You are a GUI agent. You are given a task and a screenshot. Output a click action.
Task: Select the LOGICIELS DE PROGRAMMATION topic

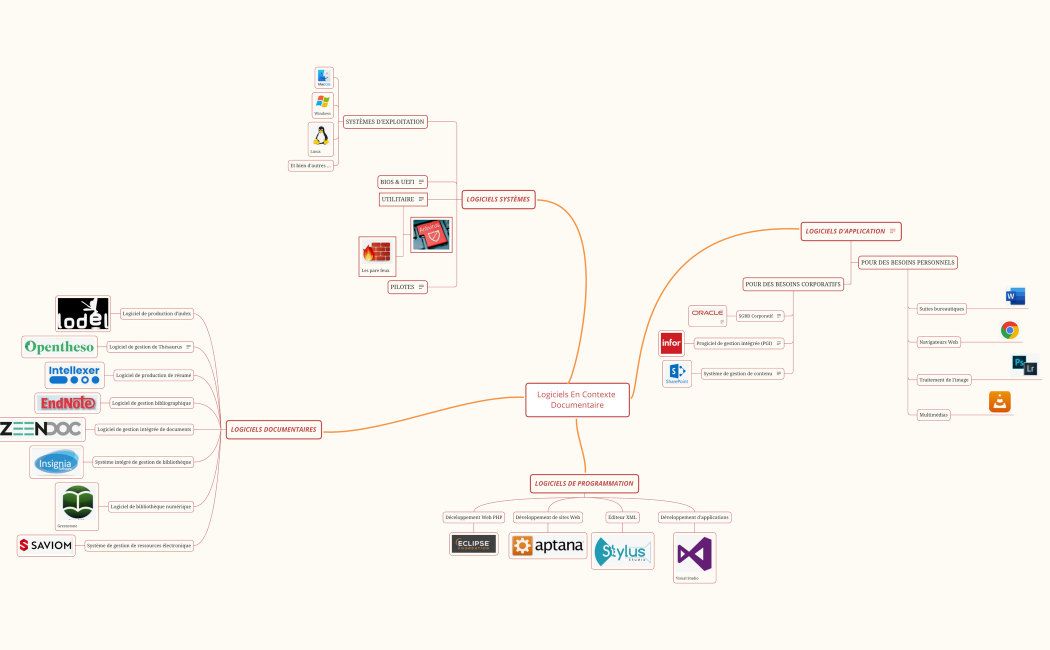tap(584, 483)
